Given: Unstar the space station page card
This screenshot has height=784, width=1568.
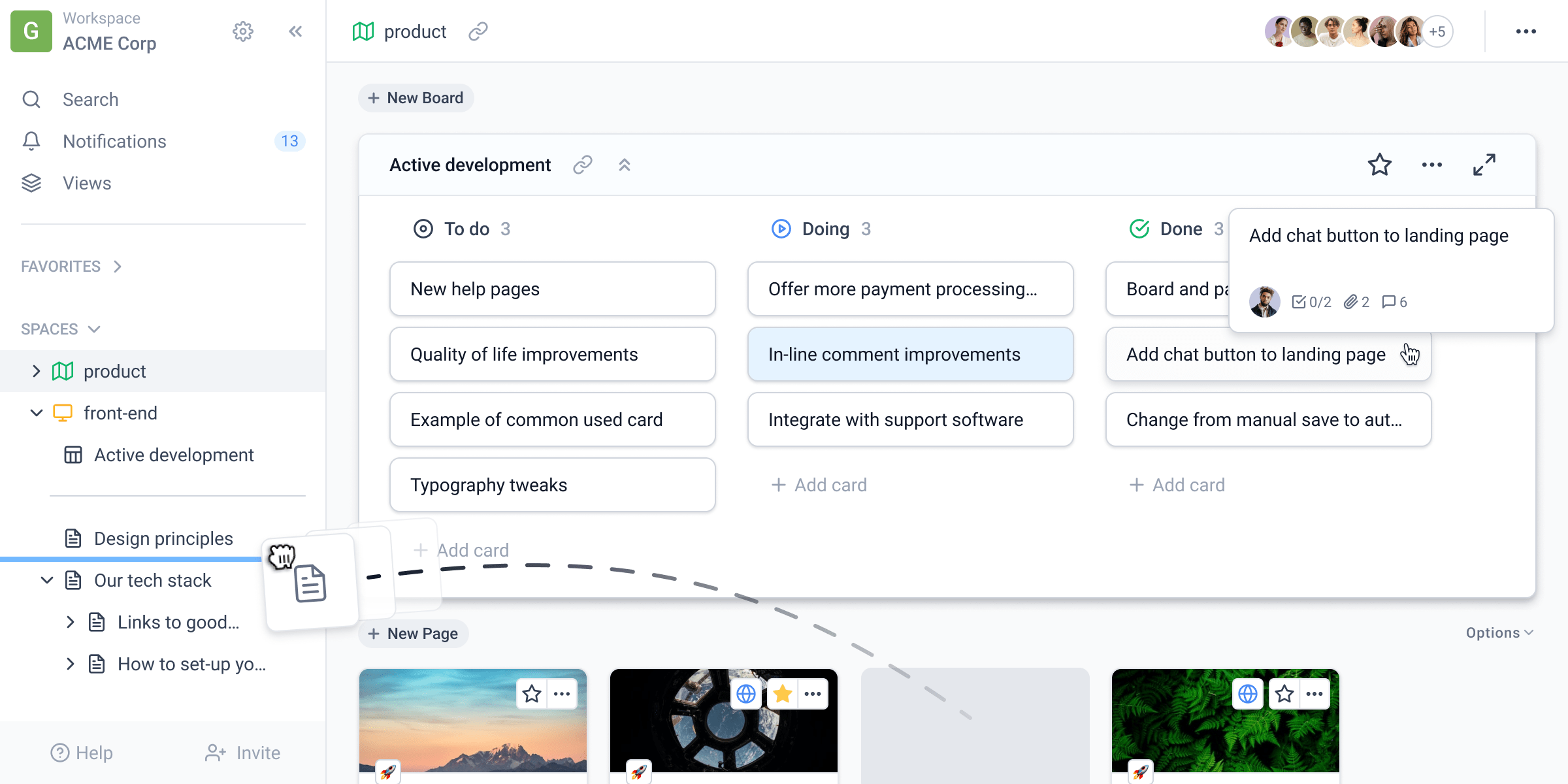Looking at the screenshot, I should coord(782,694).
